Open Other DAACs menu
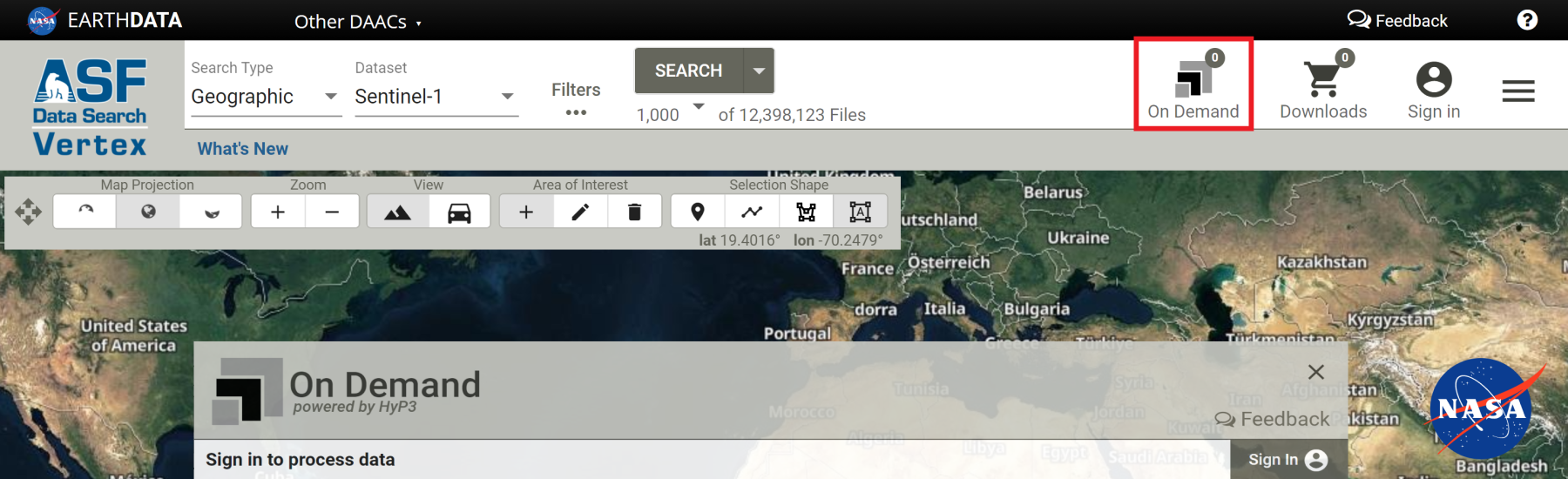 [358, 22]
